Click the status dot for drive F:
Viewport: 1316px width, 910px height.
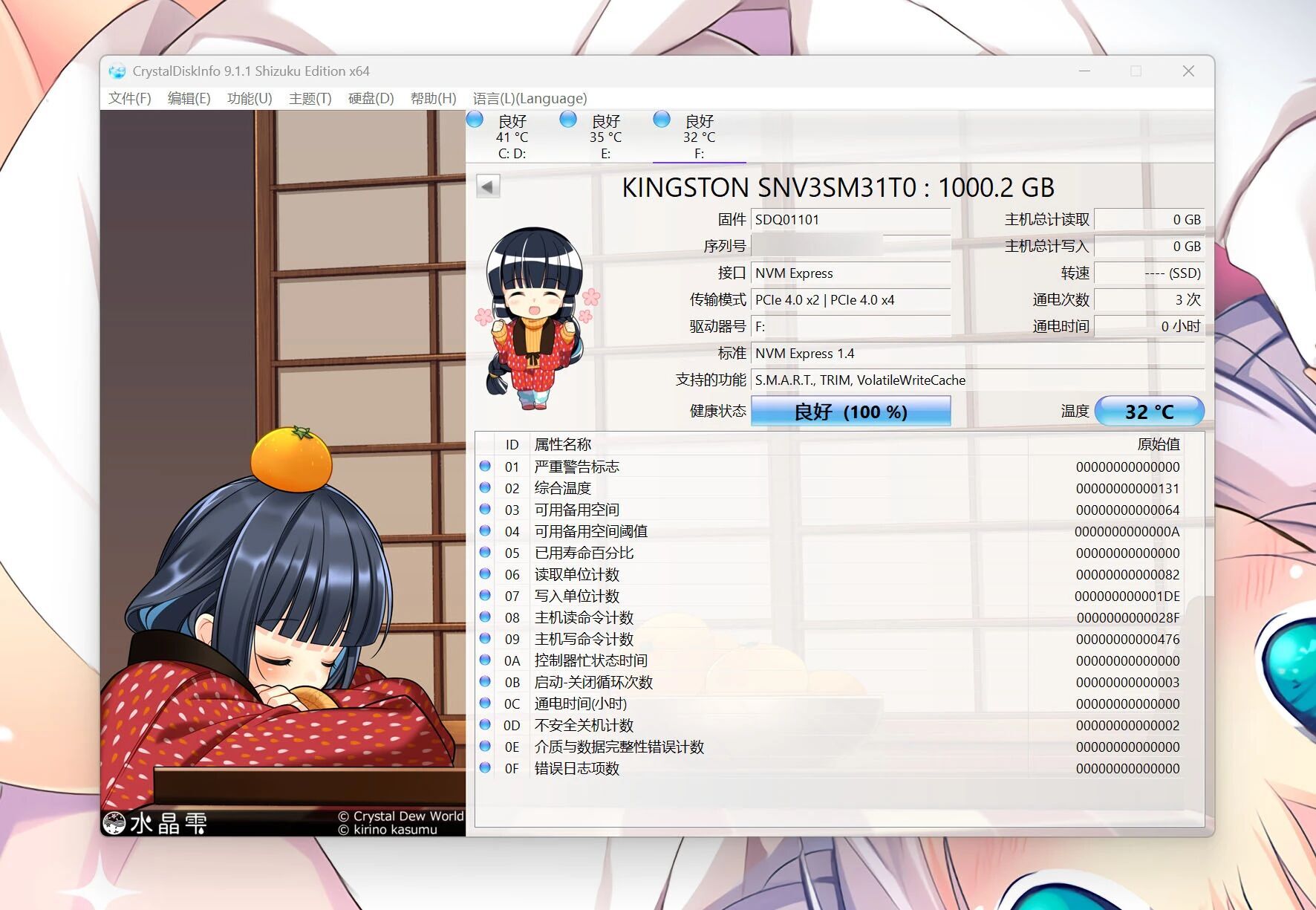tap(662, 119)
